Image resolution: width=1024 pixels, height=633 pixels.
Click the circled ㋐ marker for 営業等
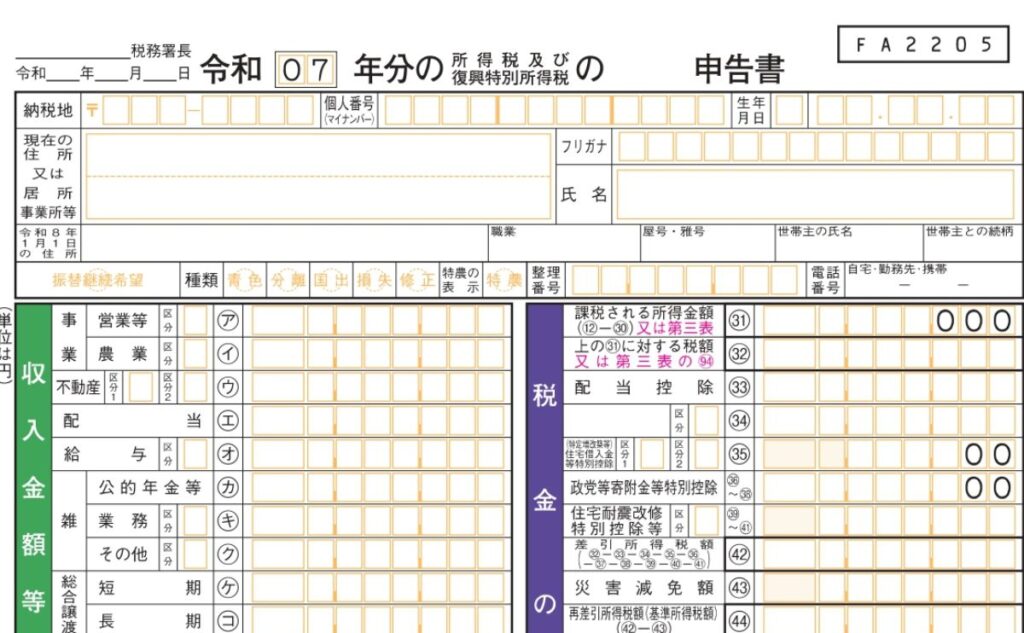(228, 321)
